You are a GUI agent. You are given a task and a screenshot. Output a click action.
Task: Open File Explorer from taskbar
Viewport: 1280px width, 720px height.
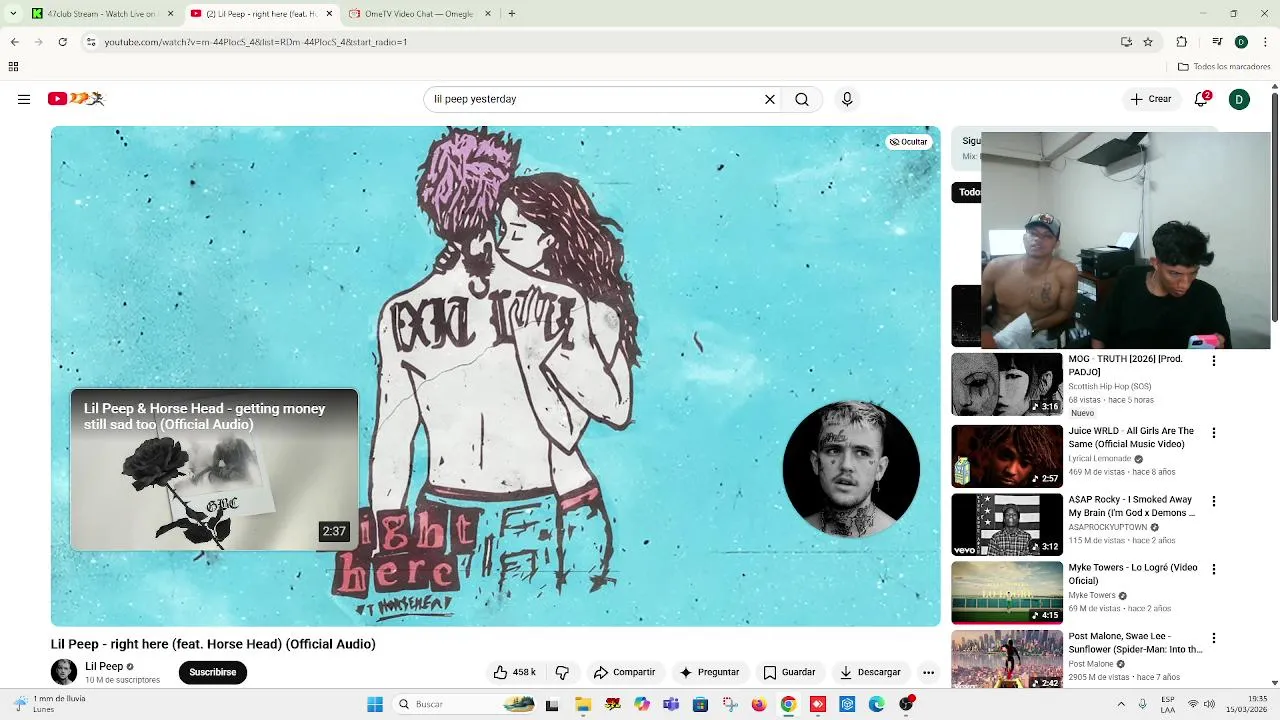coord(583,704)
